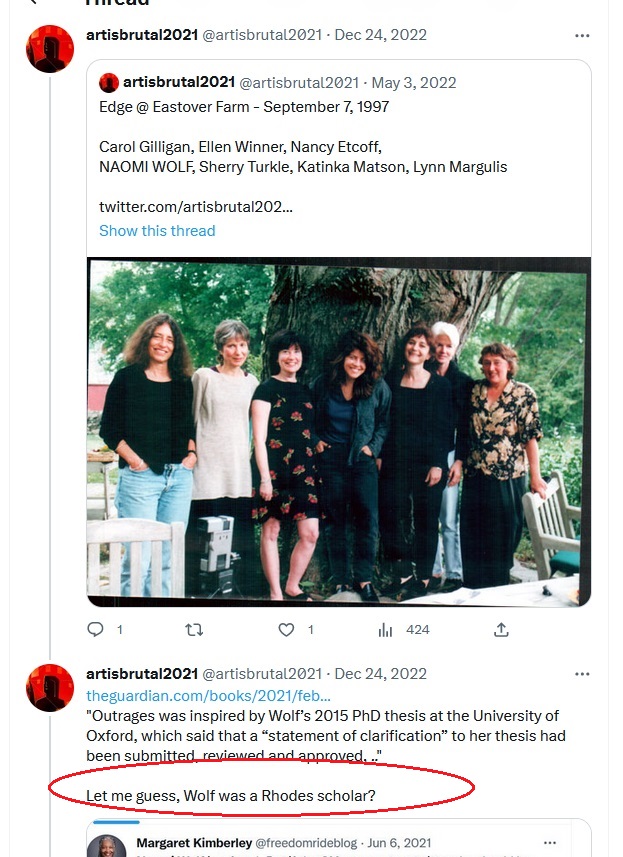Viewport: 623px width, 857px height.
Task: Open the Margaret Kimberley display name
Action: click(x=194, y=844)
